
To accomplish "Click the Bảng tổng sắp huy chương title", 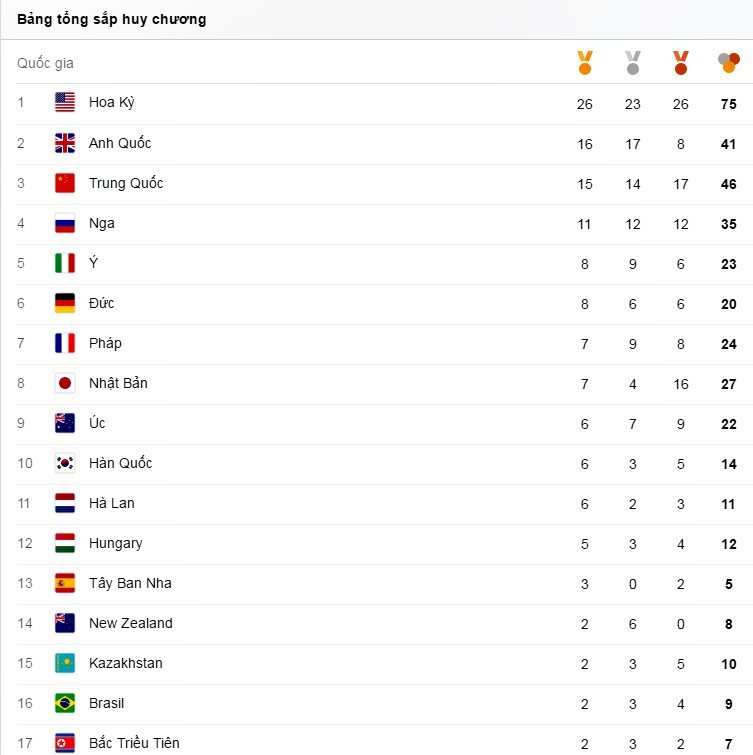I will tap(112, 19).
